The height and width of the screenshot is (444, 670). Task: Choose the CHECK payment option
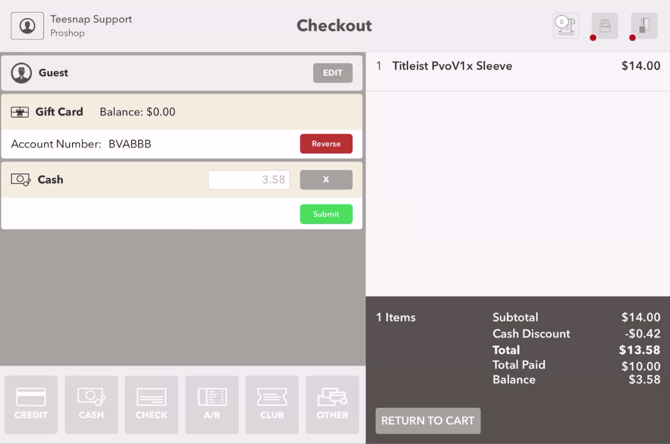point(151,404)
